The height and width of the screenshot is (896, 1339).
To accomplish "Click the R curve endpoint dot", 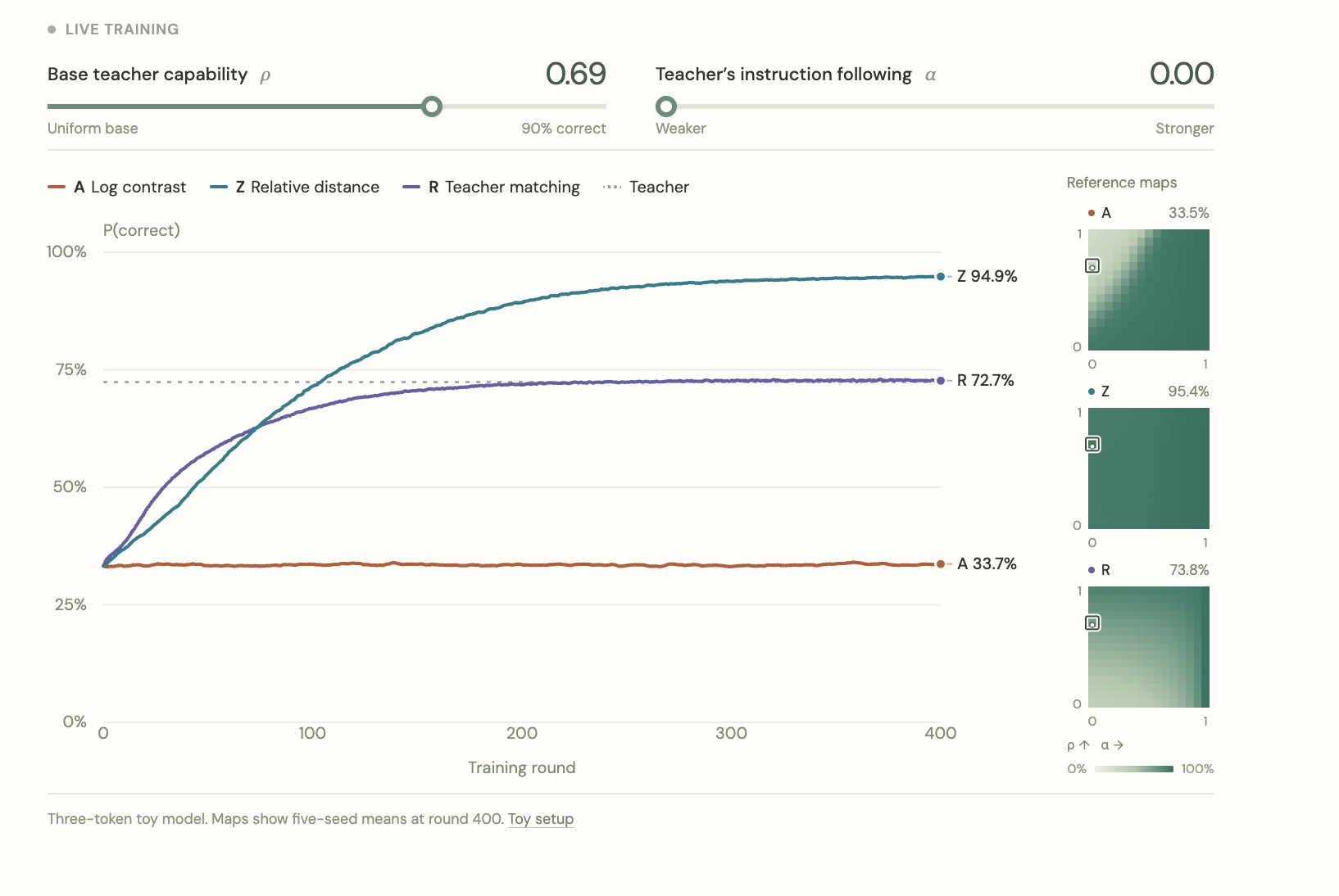I will pos(941,381).
